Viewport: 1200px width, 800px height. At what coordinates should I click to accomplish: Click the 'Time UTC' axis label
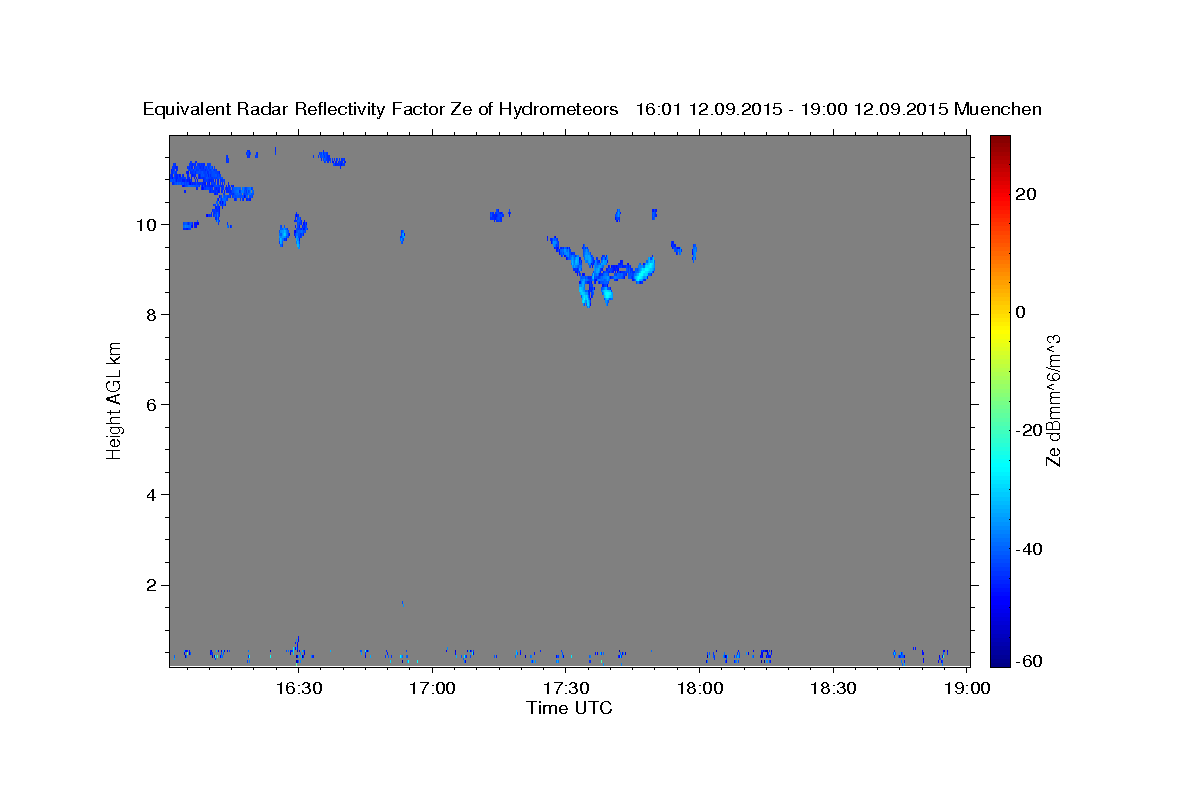[569, 708]
